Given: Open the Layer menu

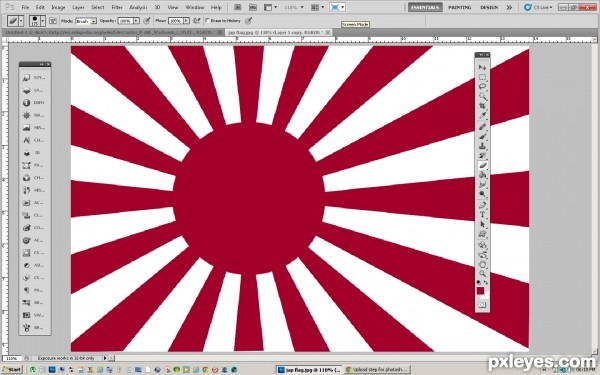Looking at the screenshot, I should click(x=78, y=7).
